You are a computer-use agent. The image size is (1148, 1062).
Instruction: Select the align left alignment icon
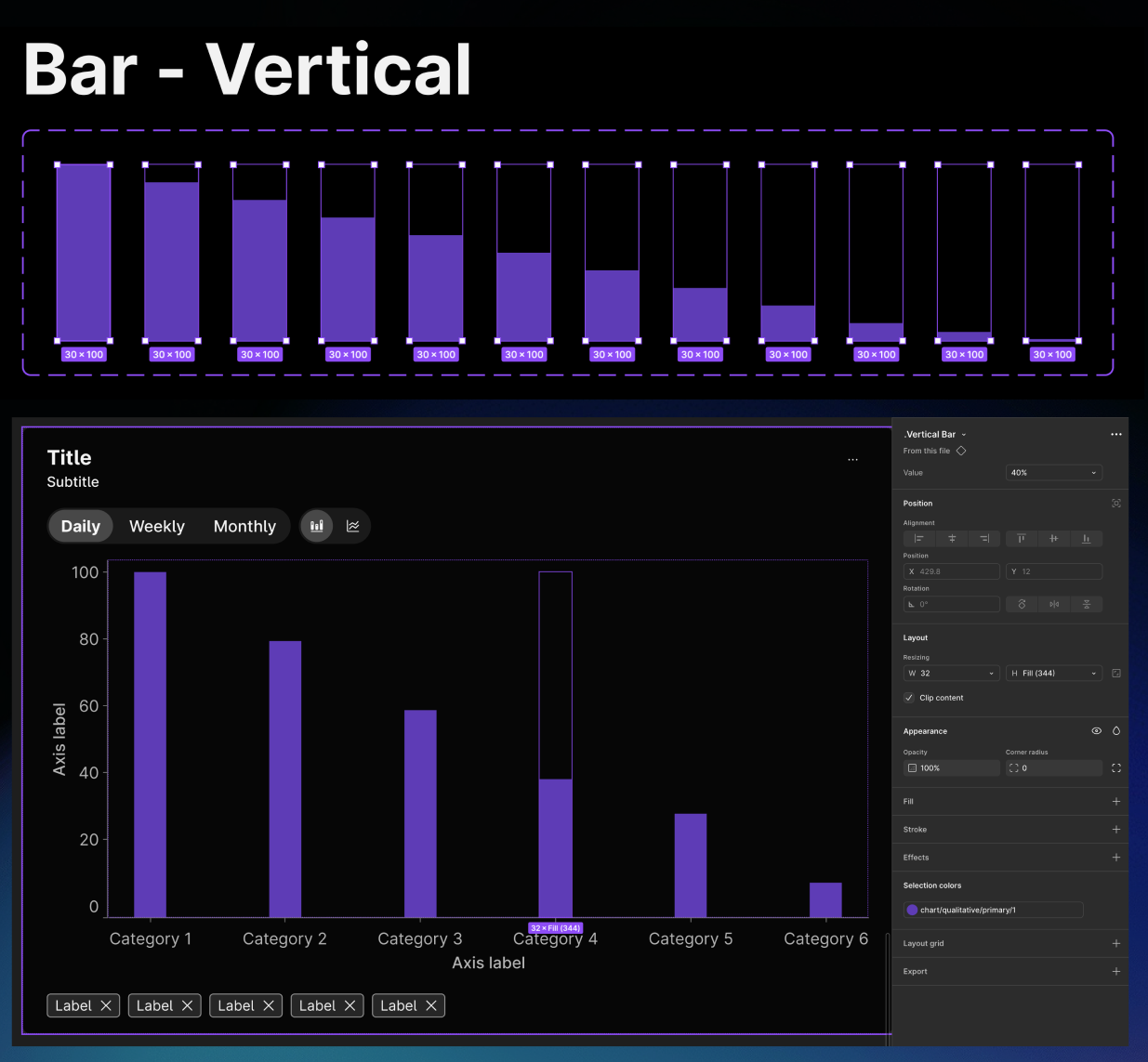click(917, 538)
